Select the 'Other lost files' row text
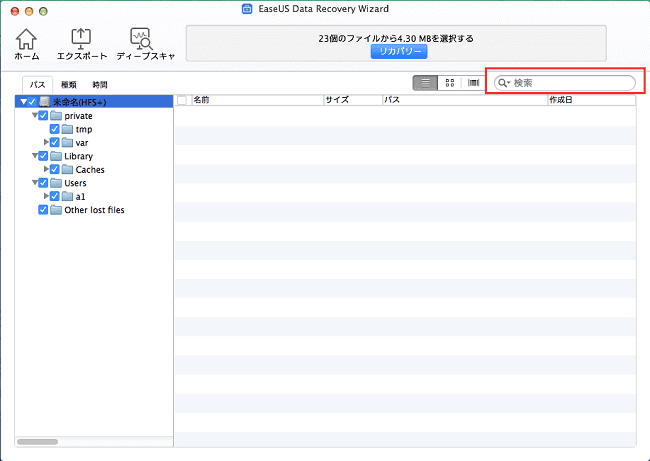 pos(95,210)
